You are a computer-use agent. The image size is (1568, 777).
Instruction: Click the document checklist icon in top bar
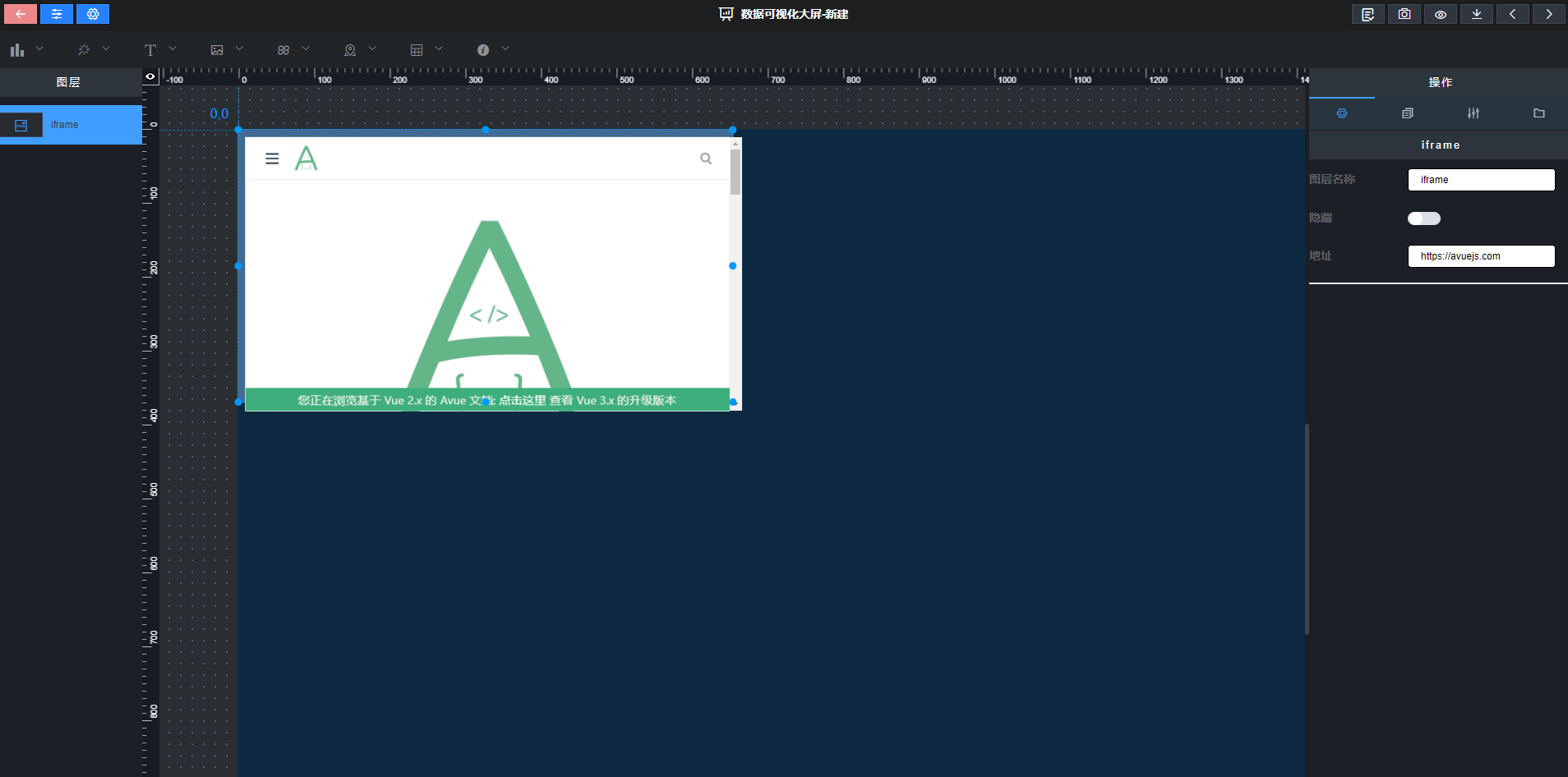1368,14
